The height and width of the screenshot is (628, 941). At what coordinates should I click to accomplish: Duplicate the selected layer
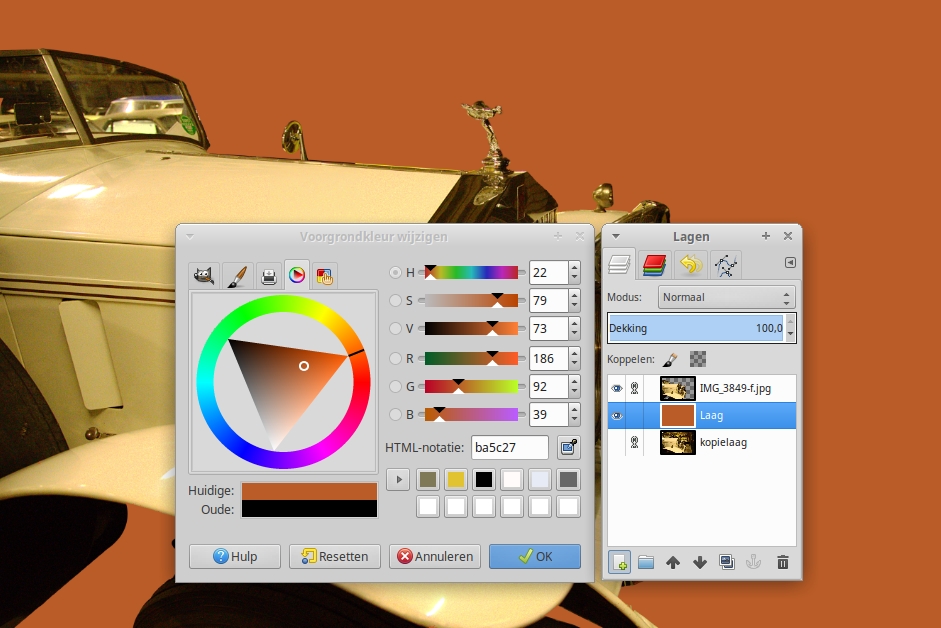click(x=727, y=563)
